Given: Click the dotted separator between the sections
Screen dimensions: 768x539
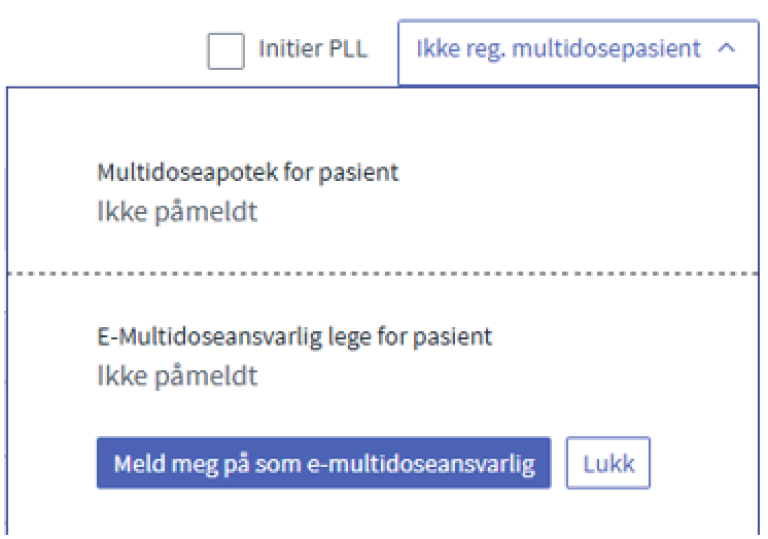Looking at the screenshot, I should 383,273.
